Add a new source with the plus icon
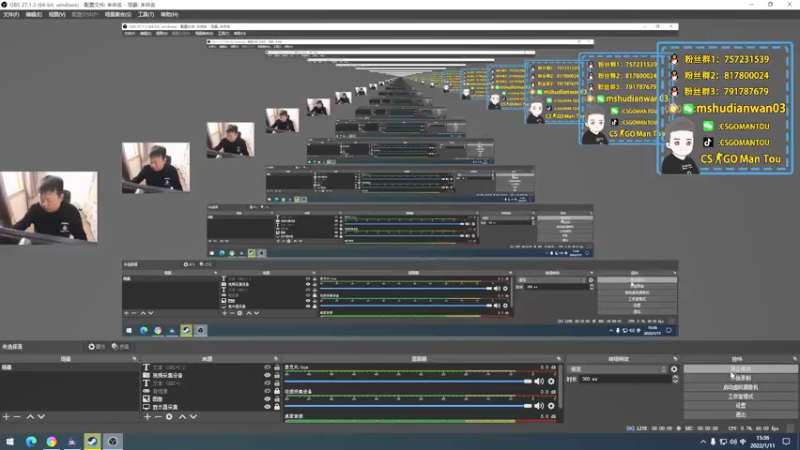This screenshot has width=800, height=450. click(x=147, y=417)
